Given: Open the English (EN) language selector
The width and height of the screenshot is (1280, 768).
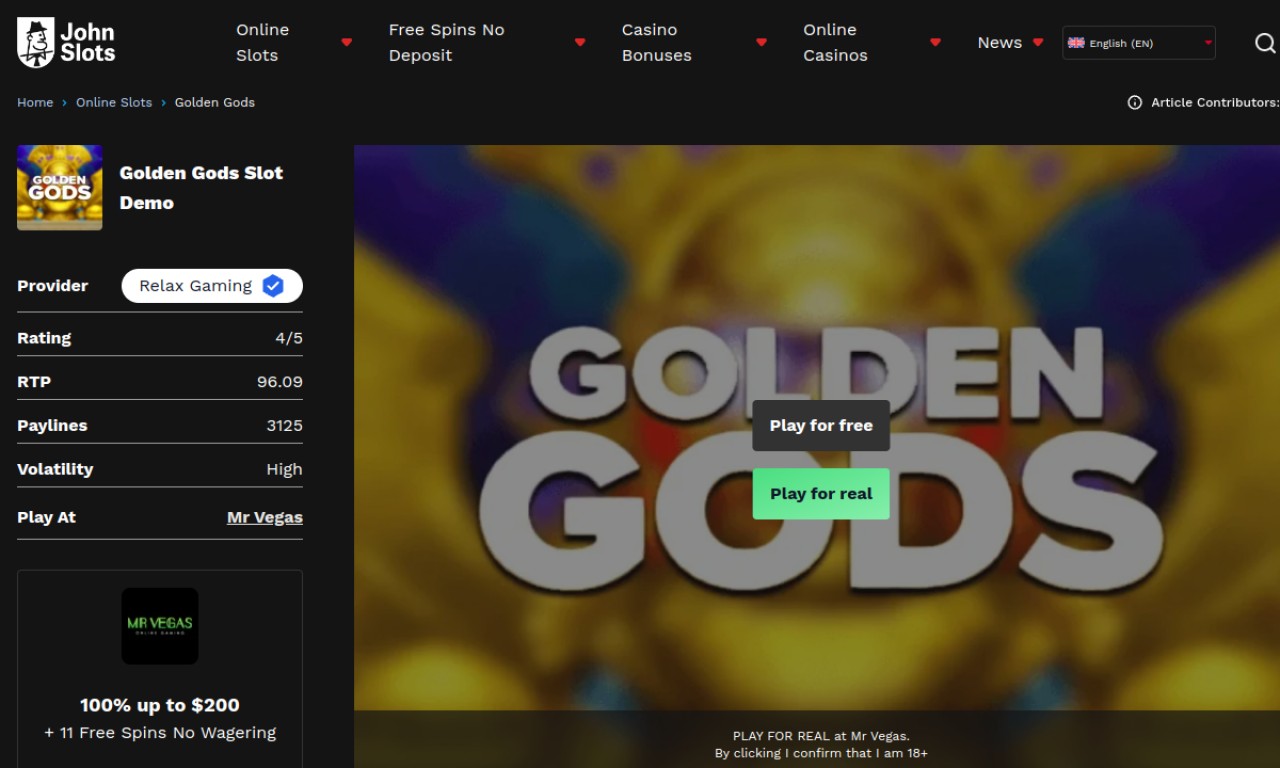Looking at the screenshot, I should pyautogui.click(x=1139, y=43).
